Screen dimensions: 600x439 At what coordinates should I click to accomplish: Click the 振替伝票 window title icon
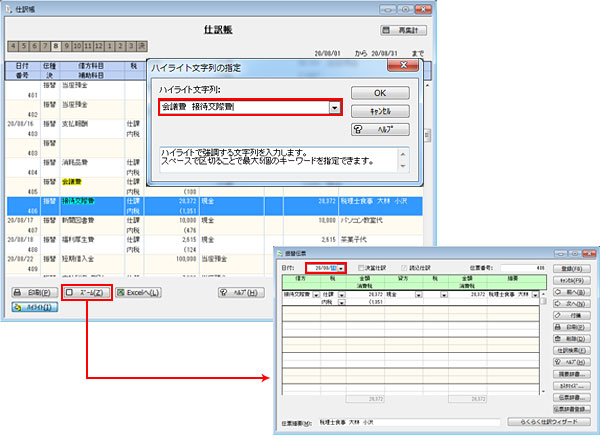280,253
